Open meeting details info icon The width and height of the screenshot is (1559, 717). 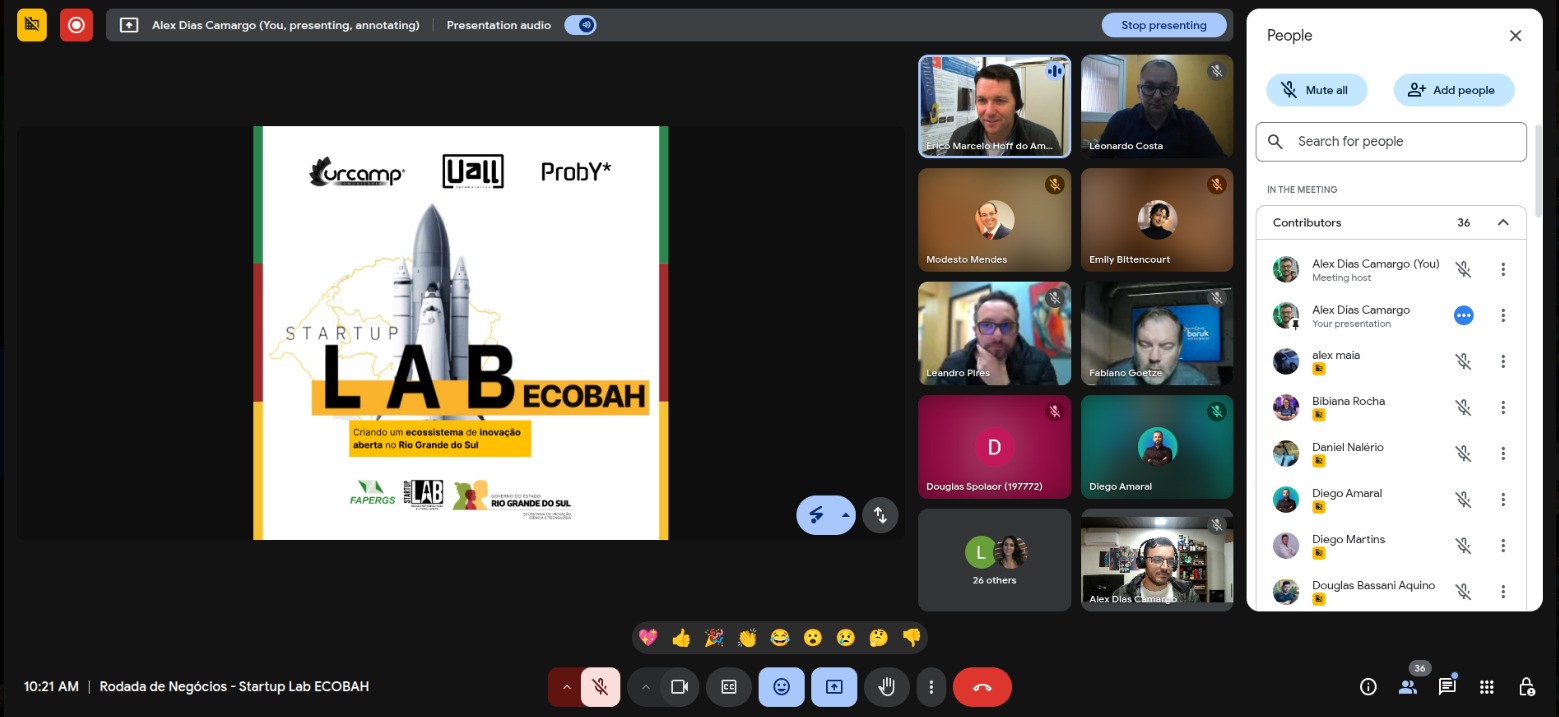pos(1368,687)
